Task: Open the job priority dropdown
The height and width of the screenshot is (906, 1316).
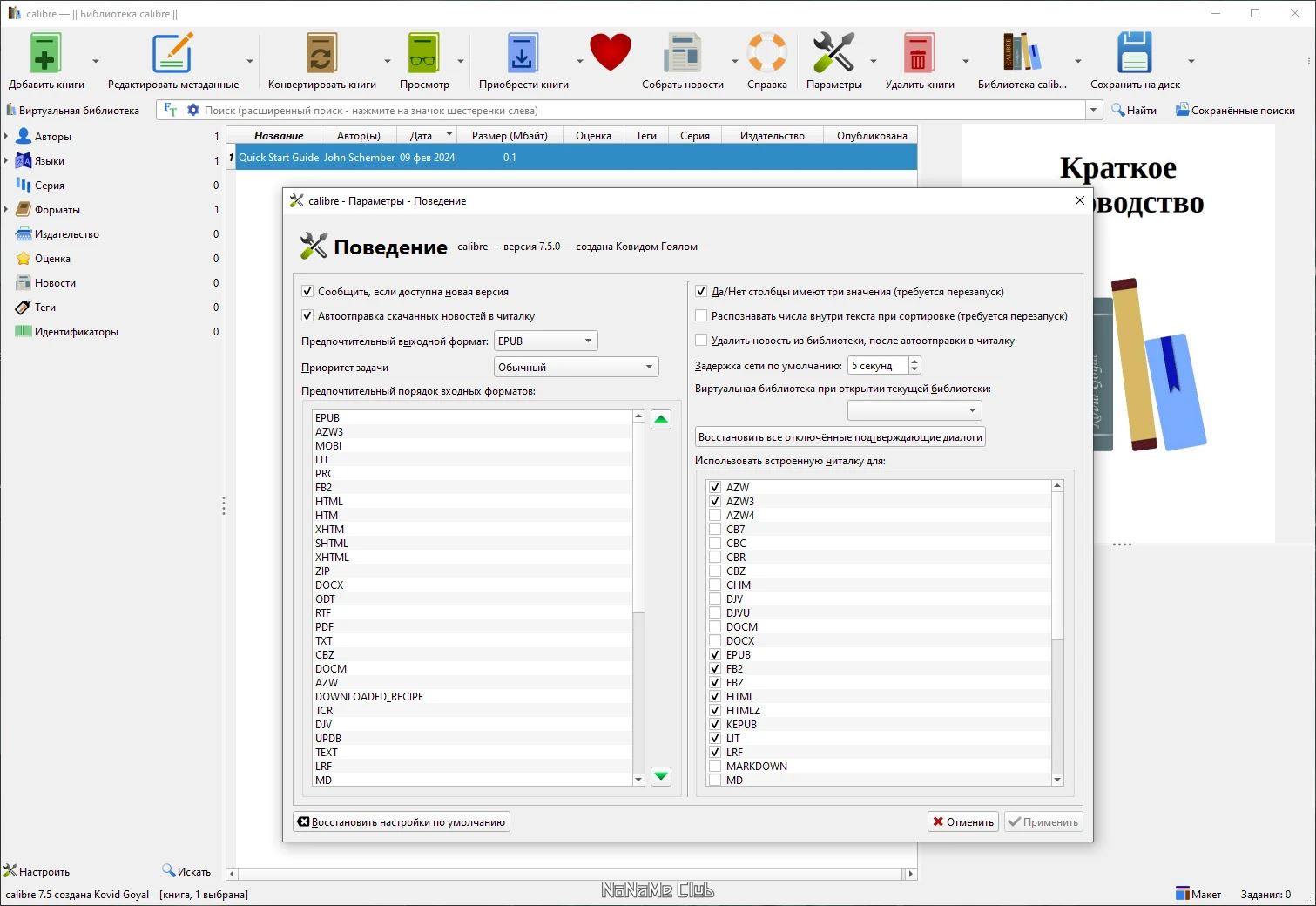Action: pos(576,368)
